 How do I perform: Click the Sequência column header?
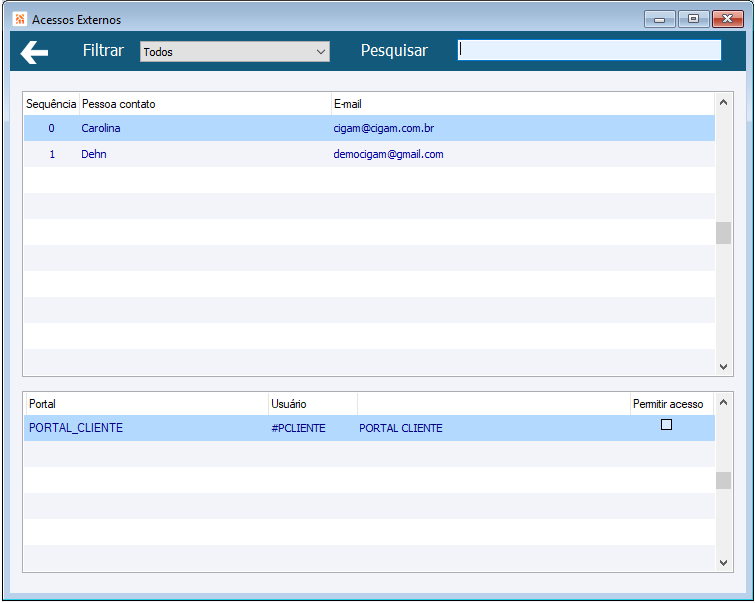click(51, 104)
